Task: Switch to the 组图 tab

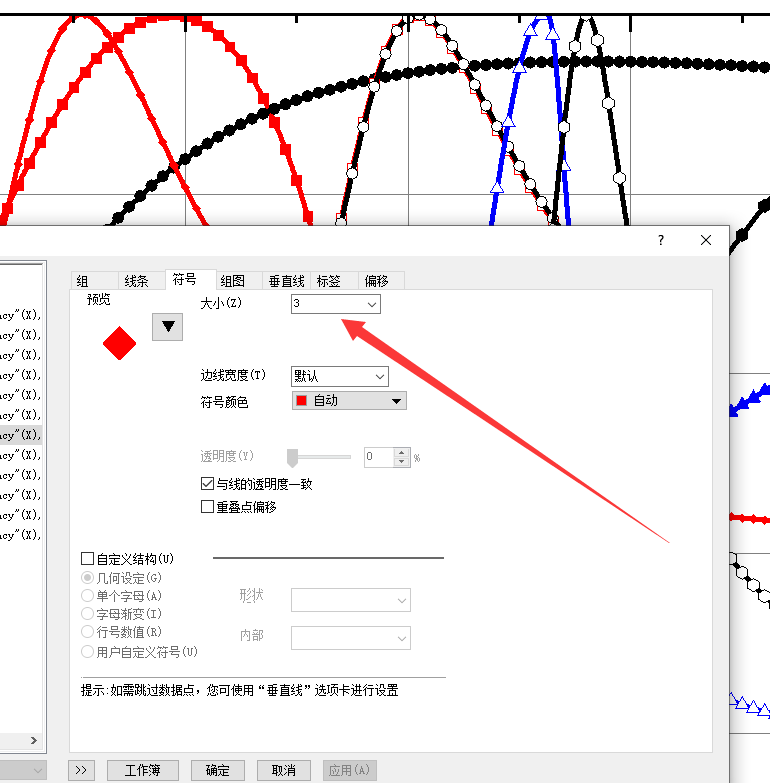Action: pyautogui.click(x=239, y=281)
